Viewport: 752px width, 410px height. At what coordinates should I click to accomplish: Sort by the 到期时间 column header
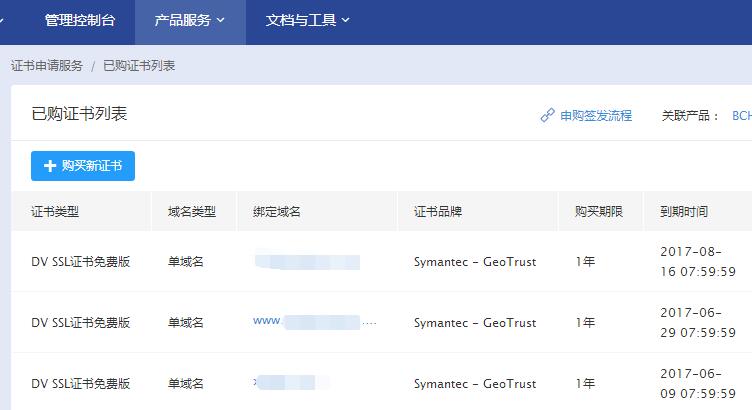point(684,212)
